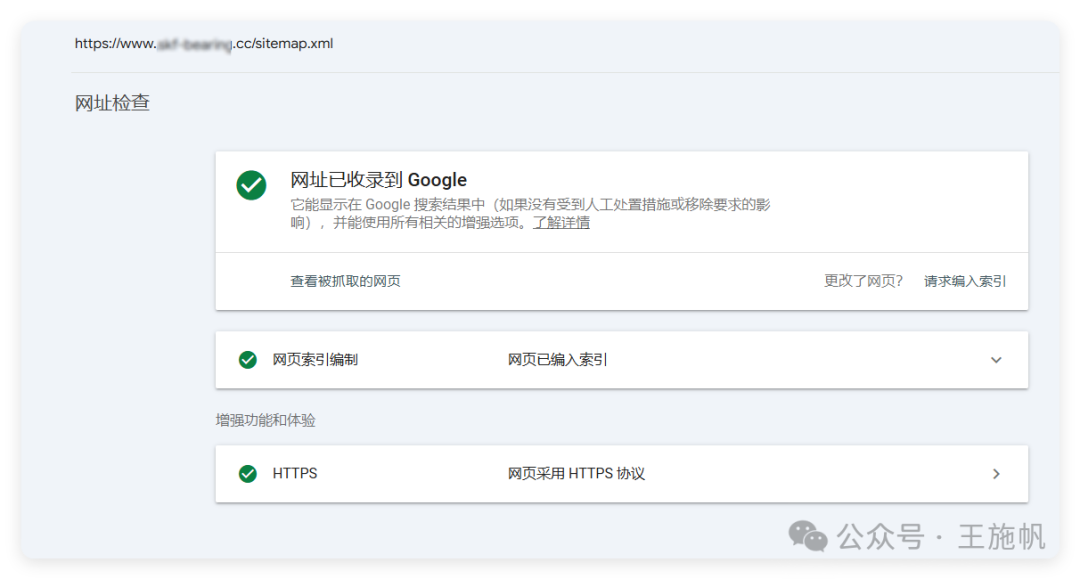The height and width of the screenshot is (579, 1080).
Task: Select the sitemap.xml URL field at top
Action: (x=204, y=43)
